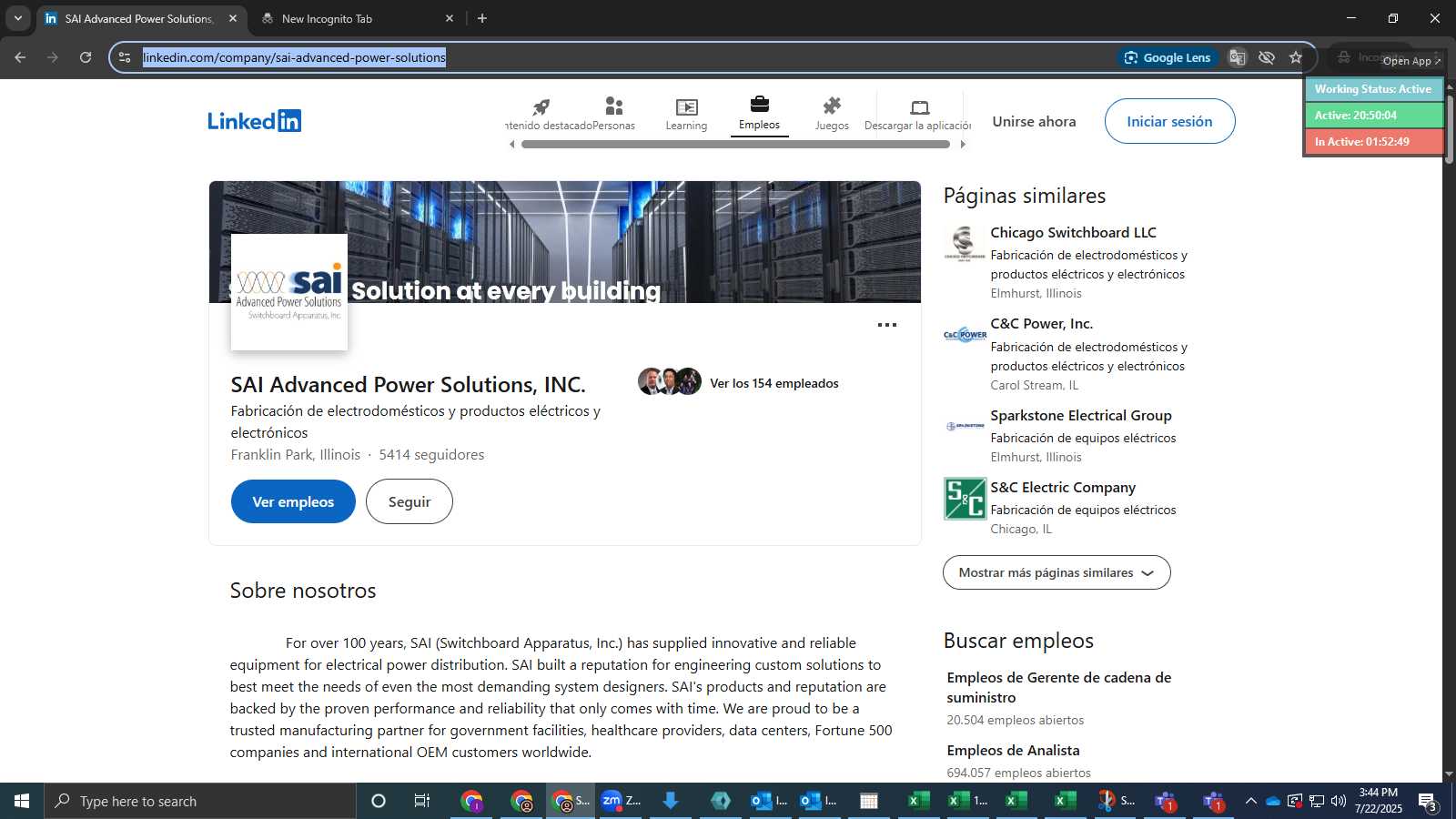Open the Zoom app on taskbar
The height and width of the screenshot is (819, 1456).
[621, 801]
